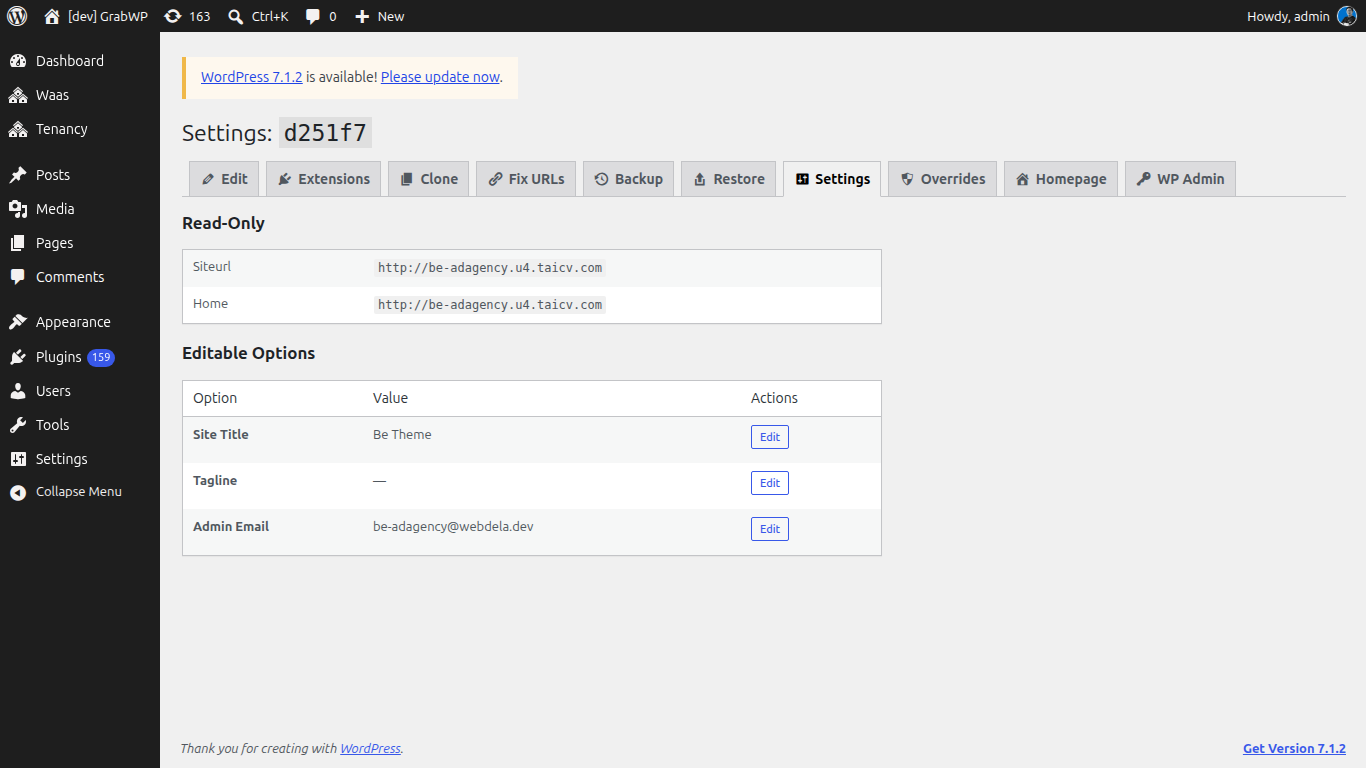Click the Plugins 159 update count badge
Screen dimensions: 1366x768
(101, 357)
